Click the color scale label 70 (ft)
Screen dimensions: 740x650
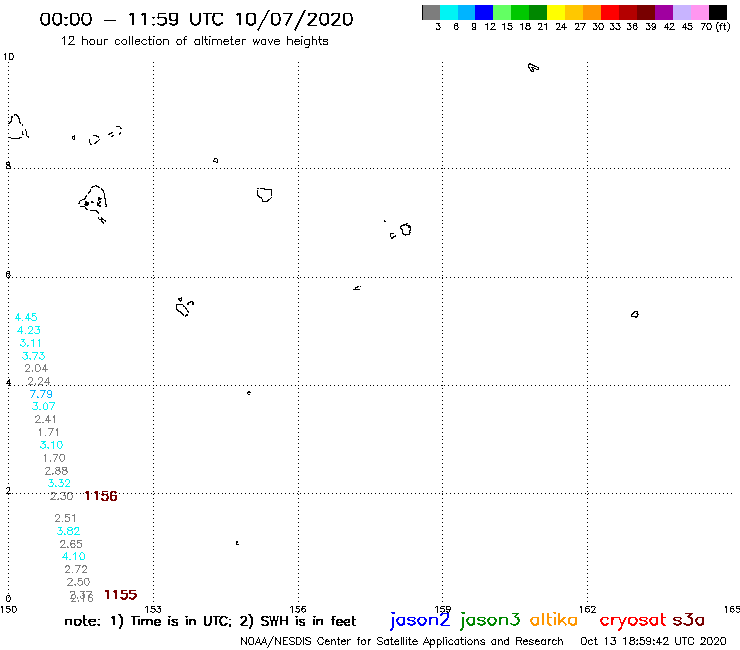click(715, 27)
